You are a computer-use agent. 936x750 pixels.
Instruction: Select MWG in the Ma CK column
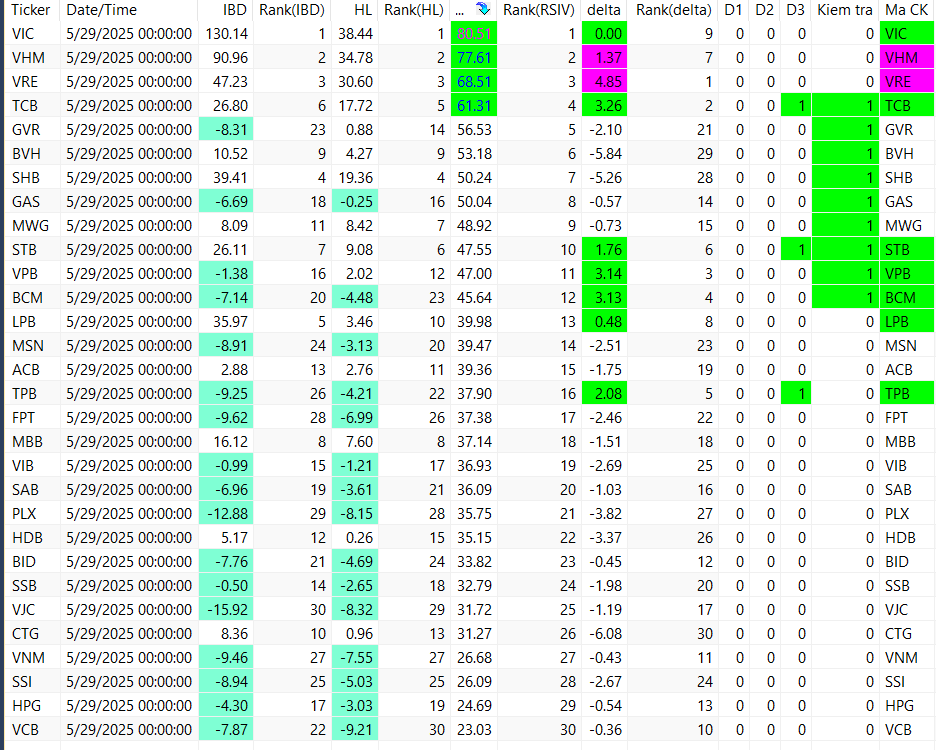[x=903, y=226]
